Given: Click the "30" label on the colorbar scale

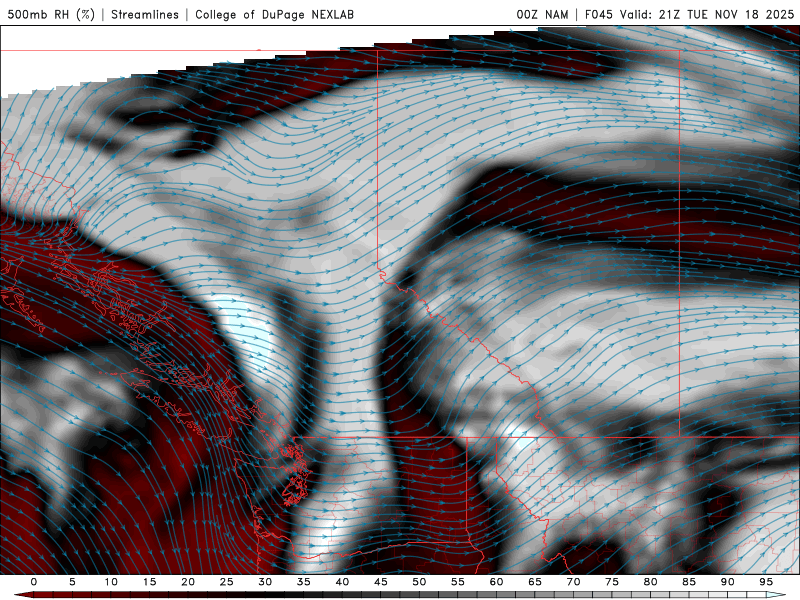Looking at the screenshot, I should (265, 582).
